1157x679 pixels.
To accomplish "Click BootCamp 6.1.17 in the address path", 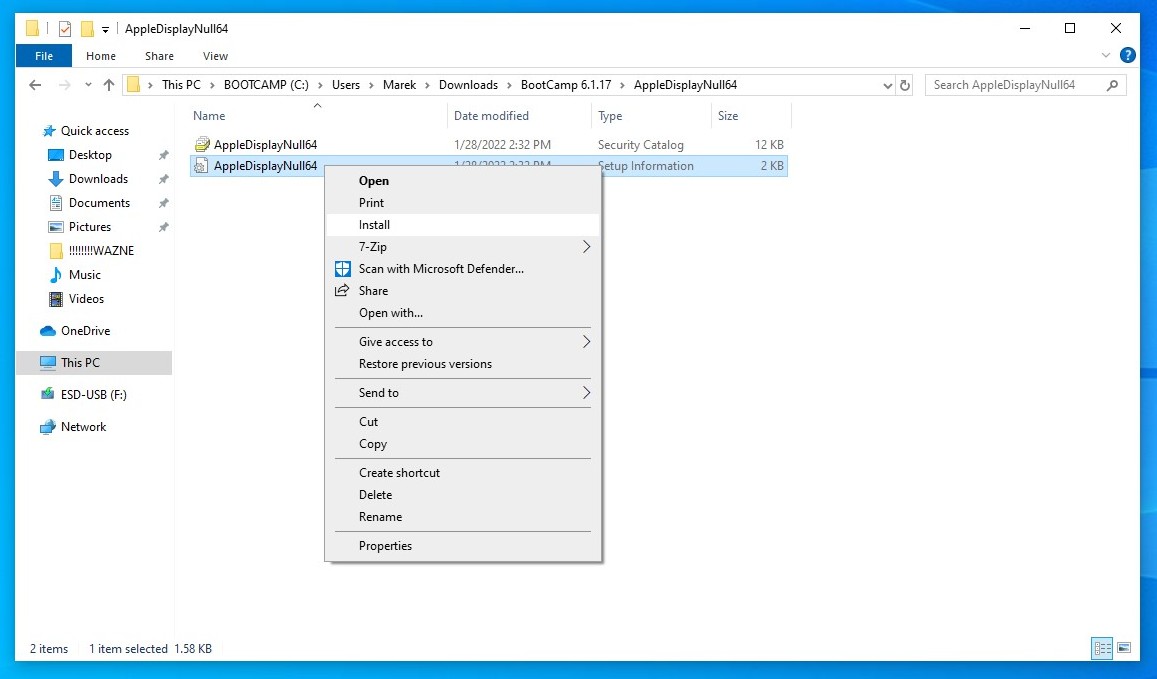I will (x=566, y=85).
